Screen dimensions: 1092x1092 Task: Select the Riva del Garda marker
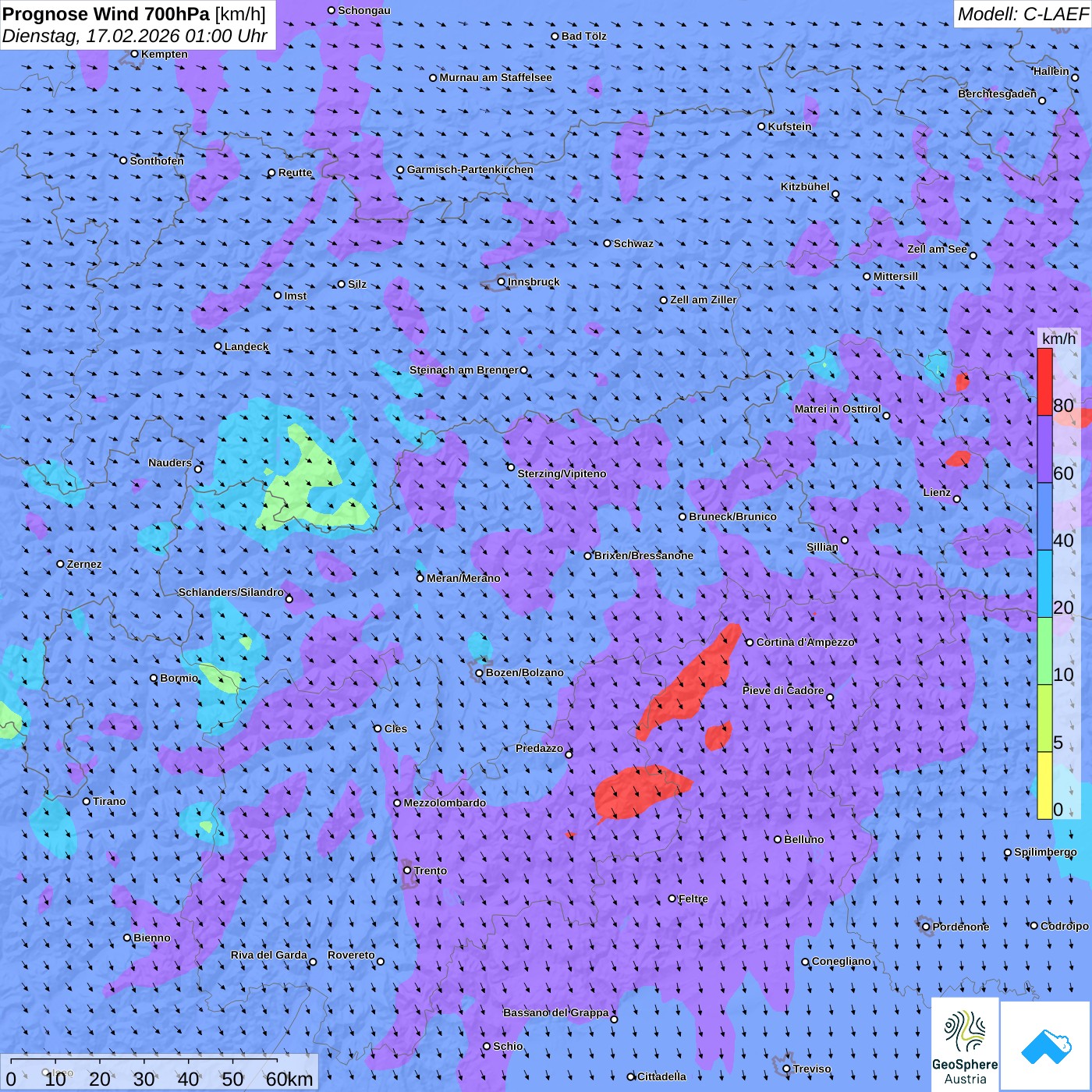[x=313, y=962]
